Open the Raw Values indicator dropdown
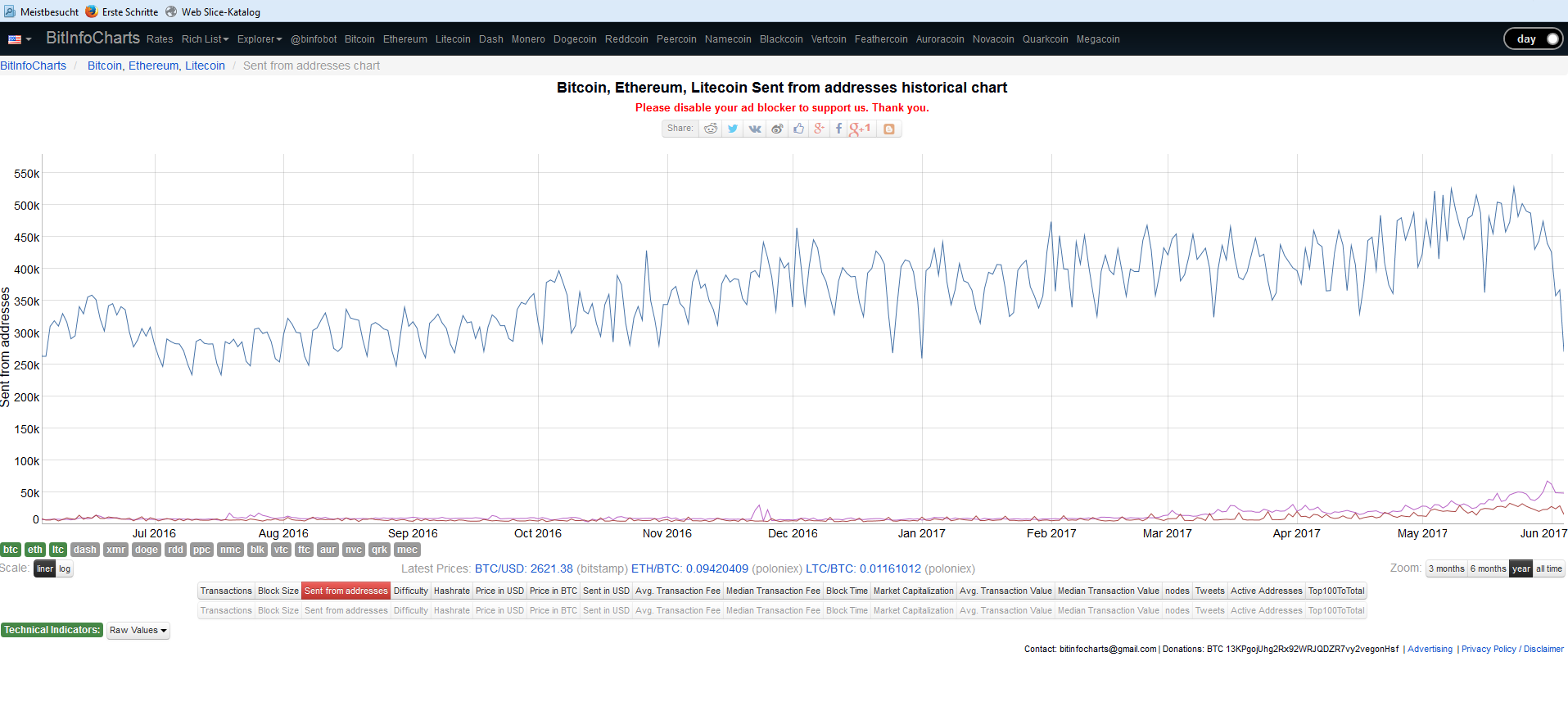 click(x=138, y=631)
